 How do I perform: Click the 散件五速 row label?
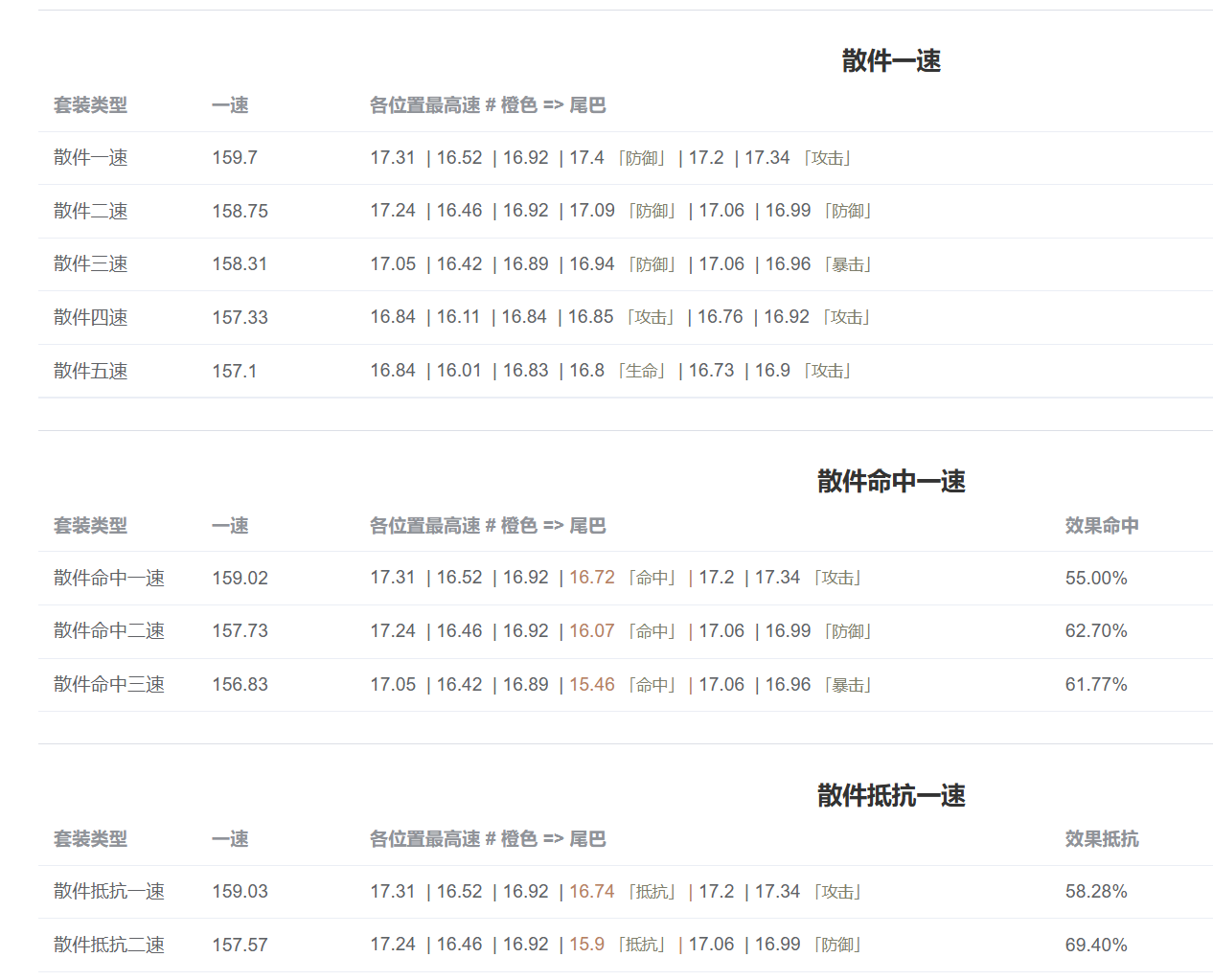click(90, 371)
